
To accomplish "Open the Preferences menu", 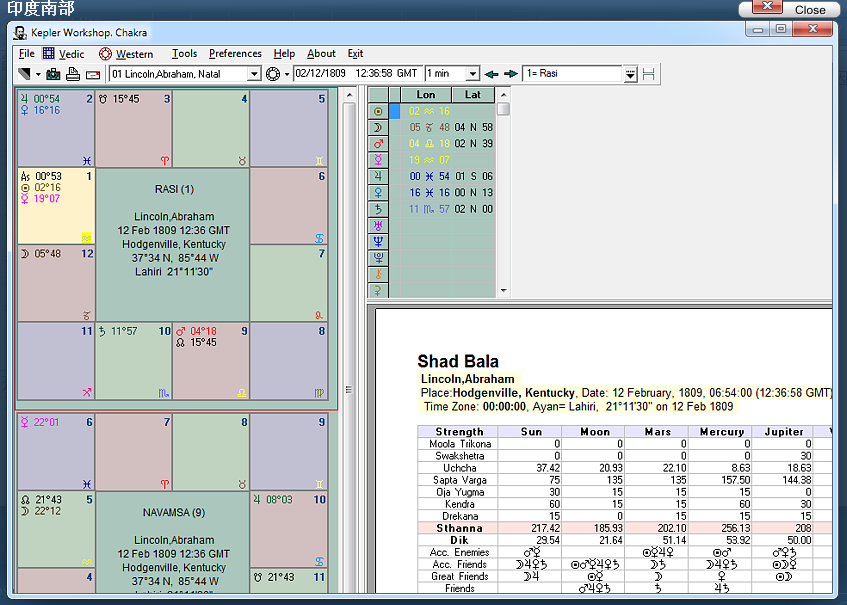I will point(235,54).
